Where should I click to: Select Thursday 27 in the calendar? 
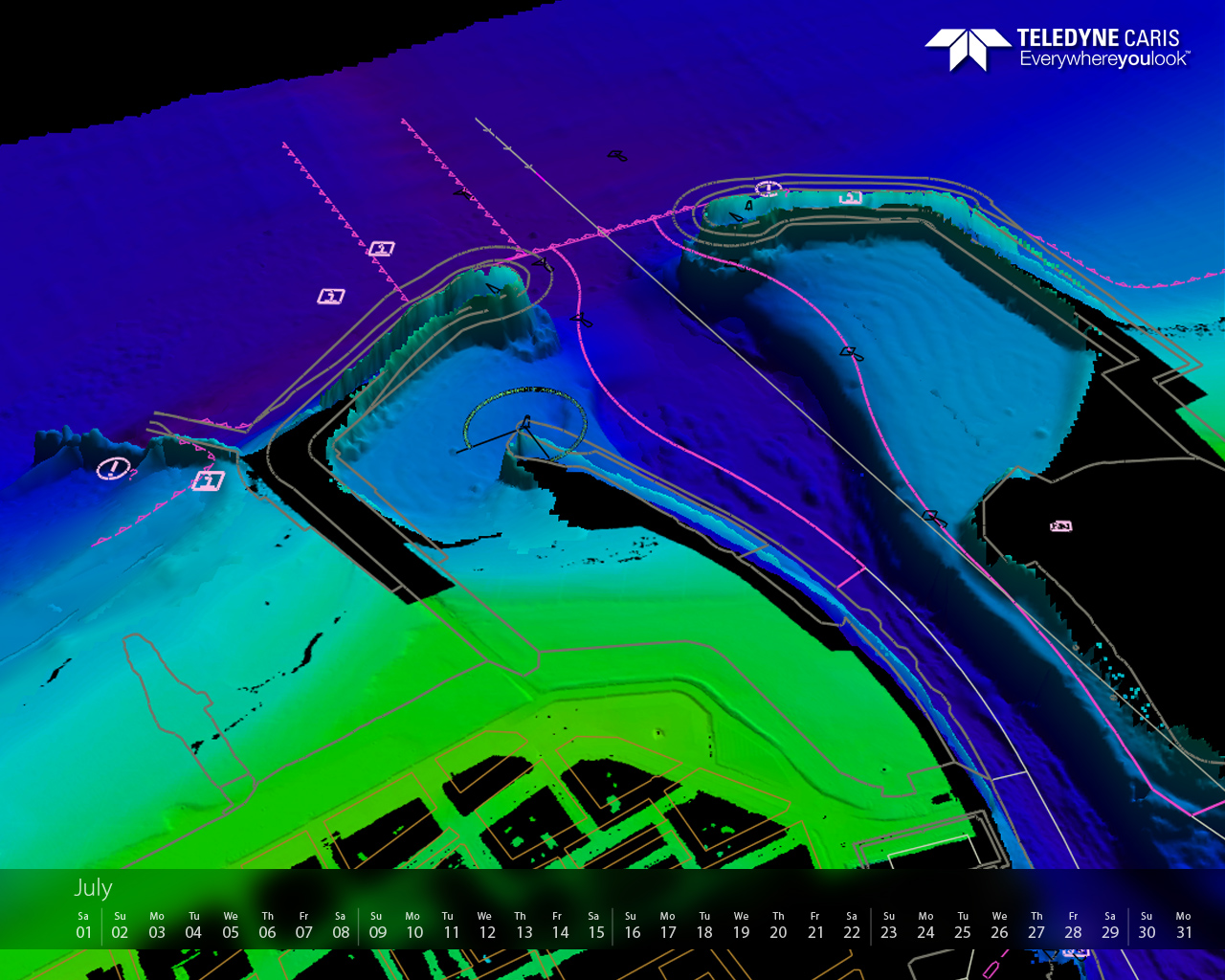click(x=1036, y=925)
